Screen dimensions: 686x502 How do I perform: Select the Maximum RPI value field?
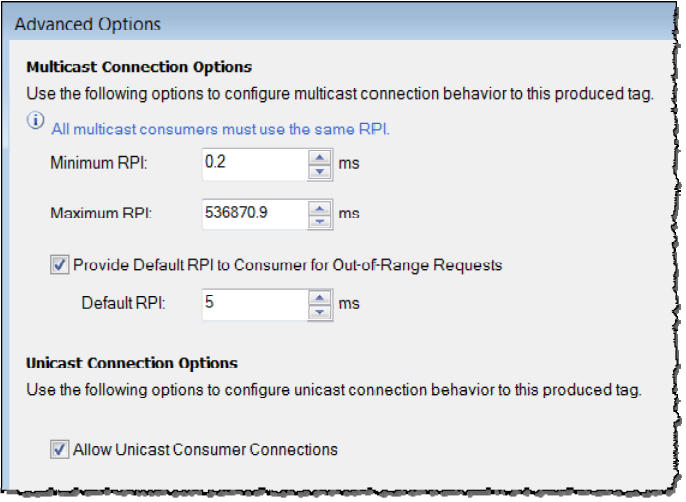[x=255, y=214]
